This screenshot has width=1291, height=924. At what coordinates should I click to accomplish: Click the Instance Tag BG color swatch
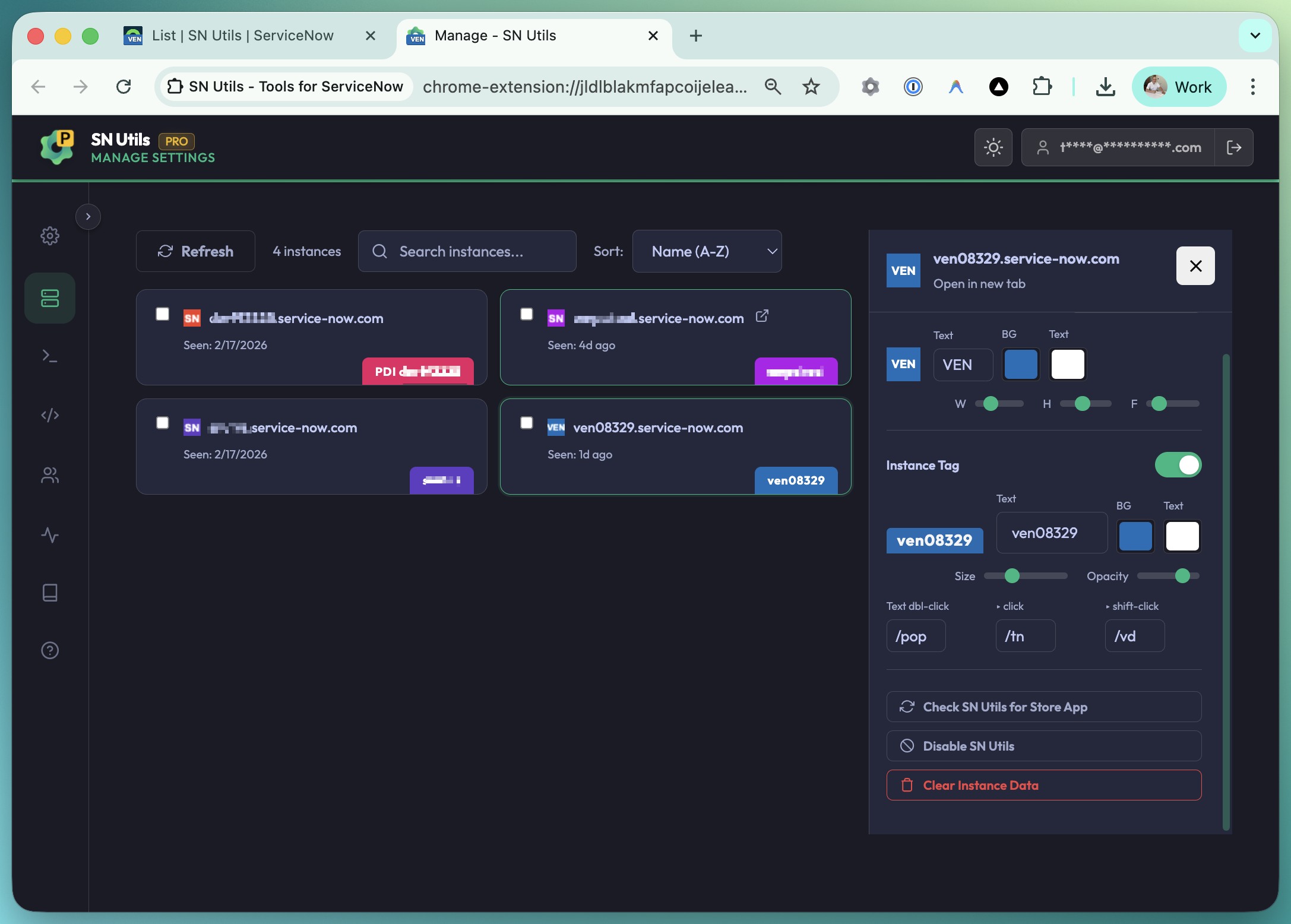(1135, 536)
